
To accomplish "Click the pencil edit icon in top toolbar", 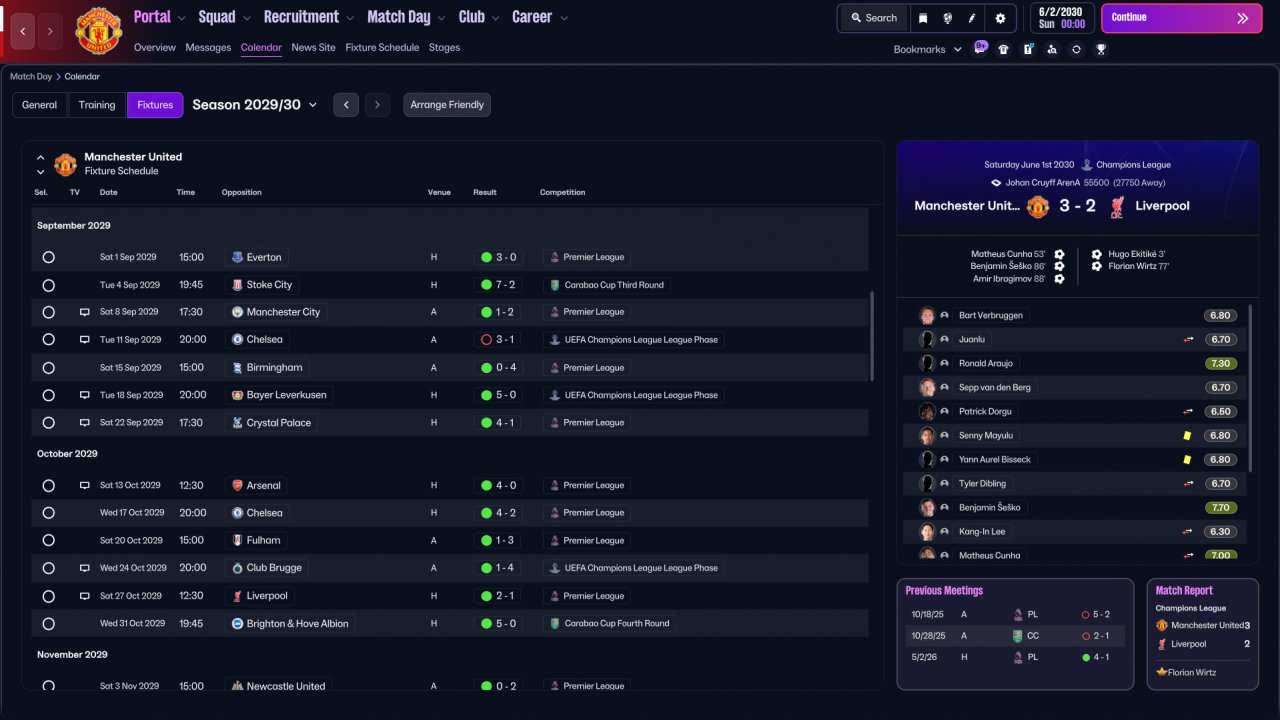I will tap(972, 18).
